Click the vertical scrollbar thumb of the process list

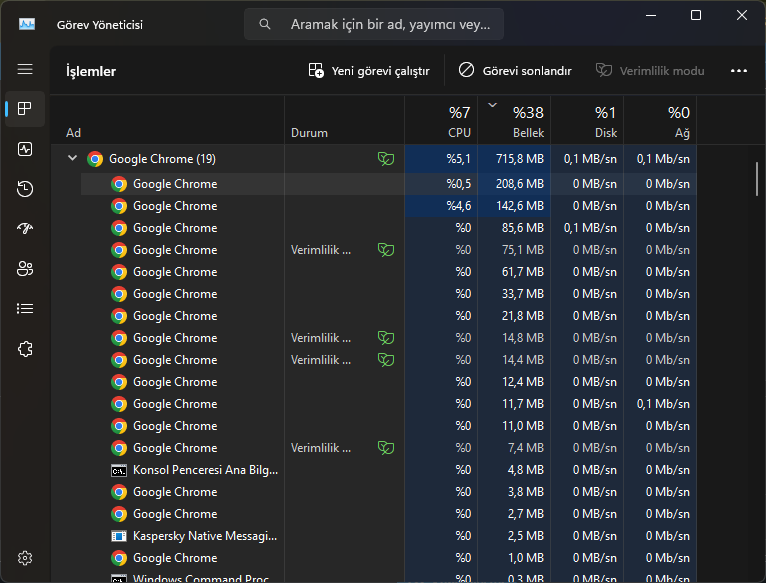click(757, 179)
